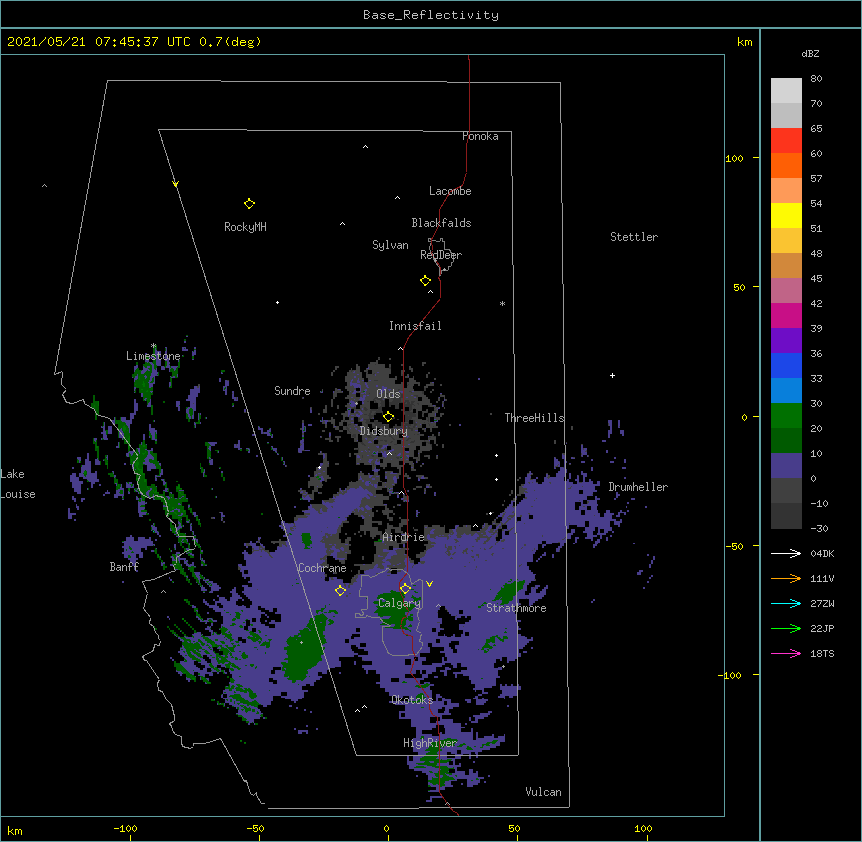This screenshot has width=862, height=842.
Task: Click the RockyMH label
Action: (x=245, y=227)
